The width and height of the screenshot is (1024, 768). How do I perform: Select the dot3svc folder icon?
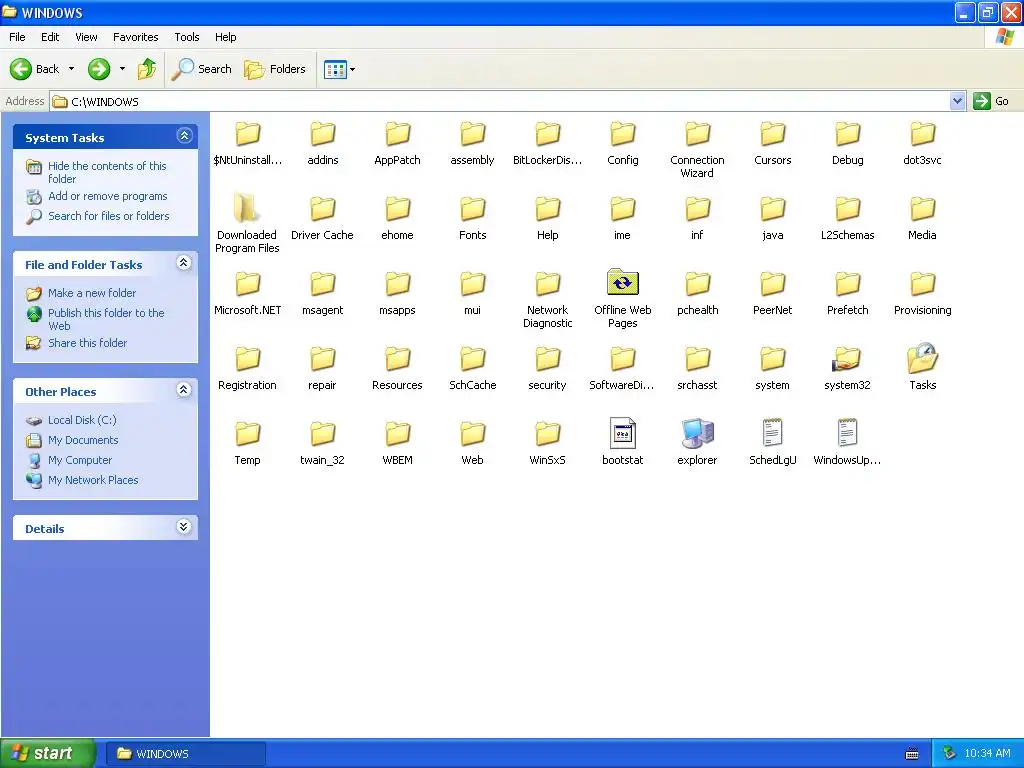(x=923, y=135)
